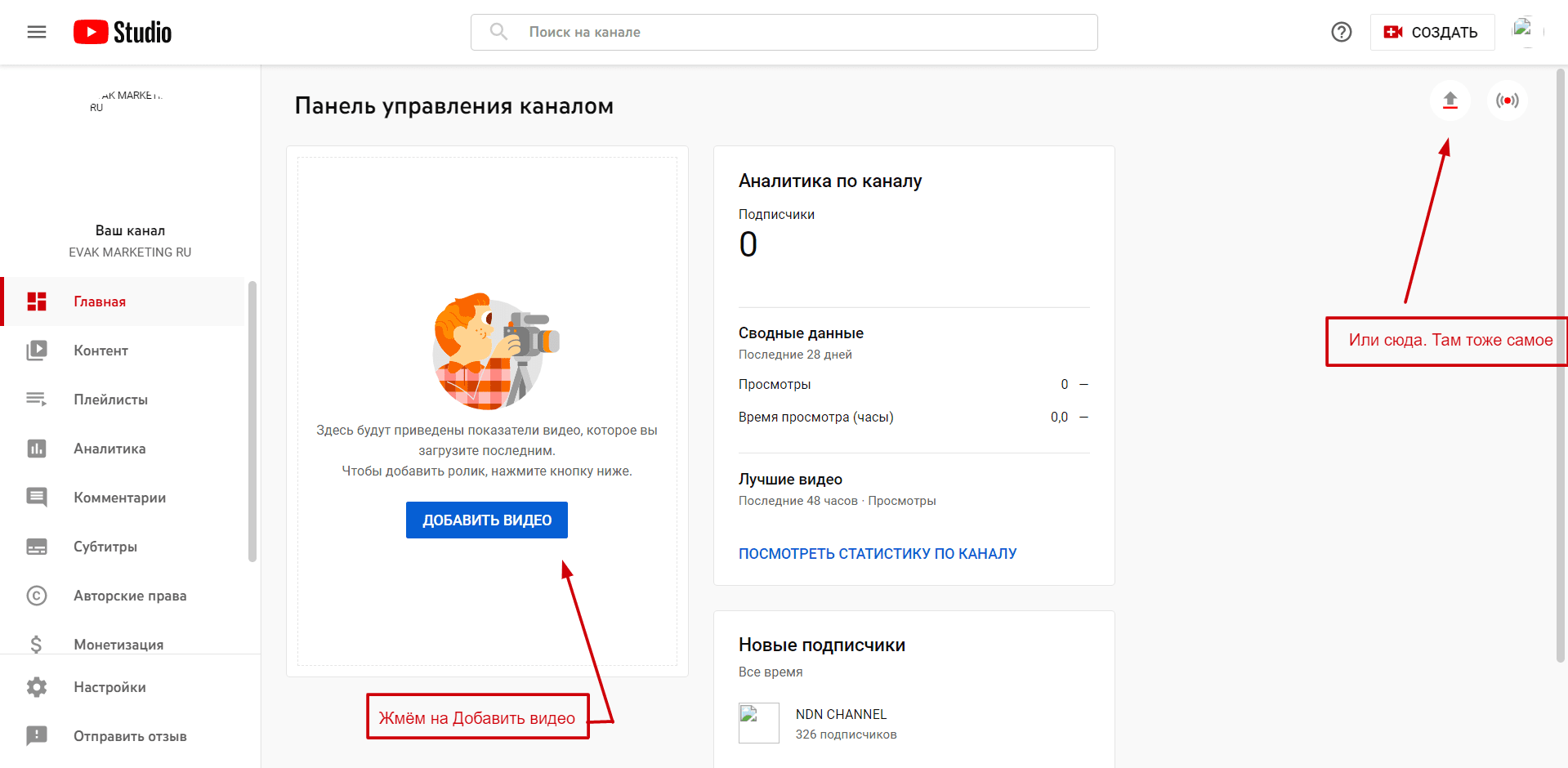Click the search magnifier icon
The image size is (1568, 768).
click(498, 32)
